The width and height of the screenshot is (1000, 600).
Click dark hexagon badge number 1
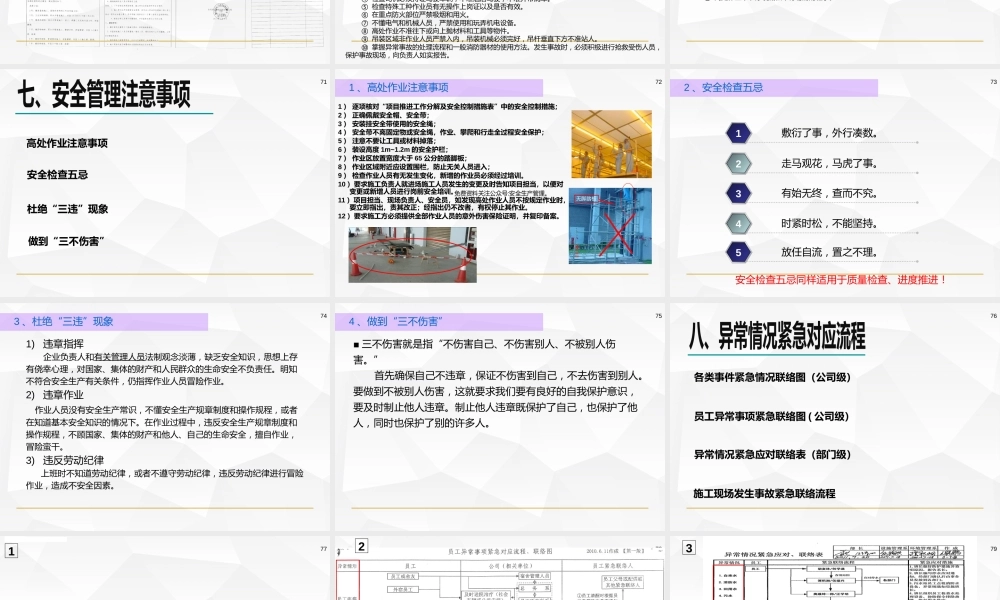pos(739,133)
